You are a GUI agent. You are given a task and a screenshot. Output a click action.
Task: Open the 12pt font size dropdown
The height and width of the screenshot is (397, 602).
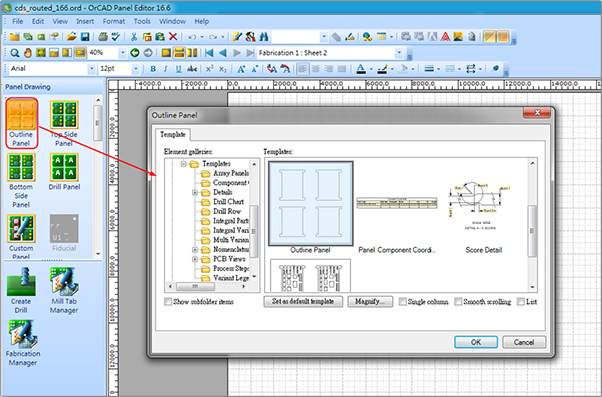136,69
